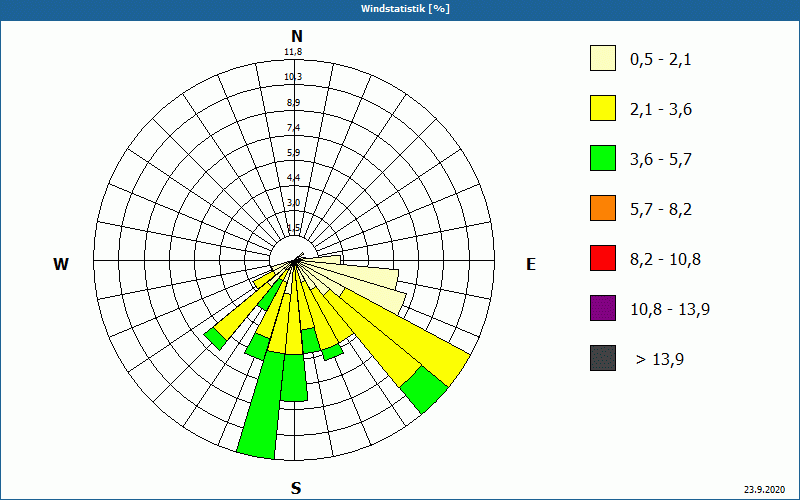Click the 1,5 ring scale label
This screenshot has width=800, height=500.
(x=293, y=228)
